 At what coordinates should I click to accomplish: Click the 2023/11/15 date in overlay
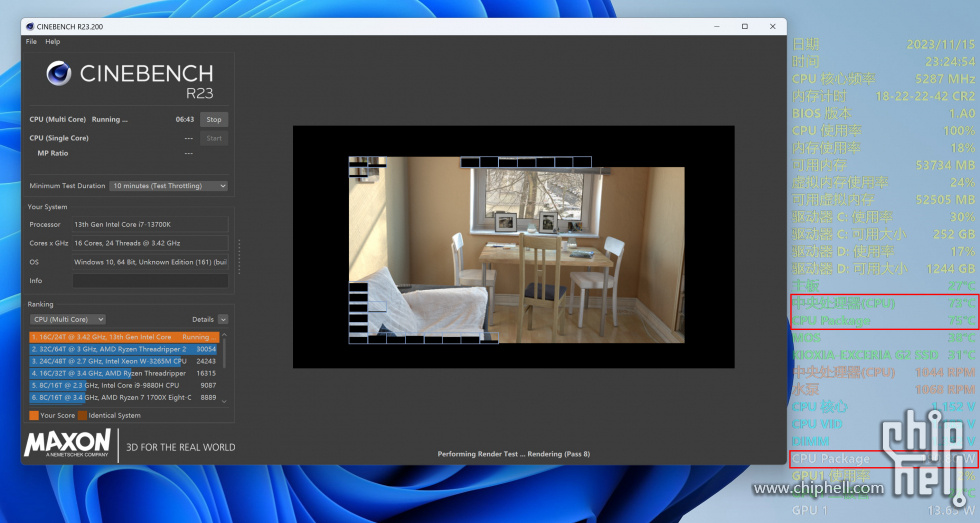point(941,44)
